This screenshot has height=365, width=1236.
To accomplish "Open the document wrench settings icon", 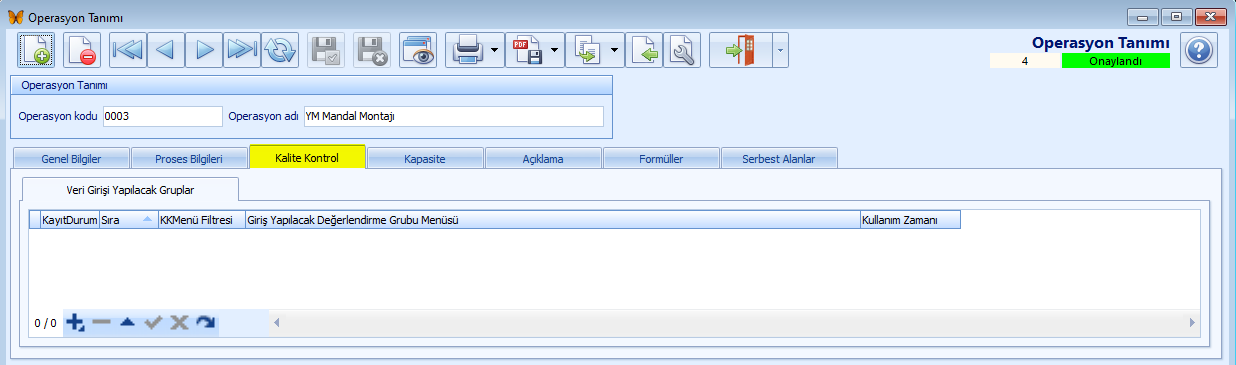I will (x=683, y=50).
